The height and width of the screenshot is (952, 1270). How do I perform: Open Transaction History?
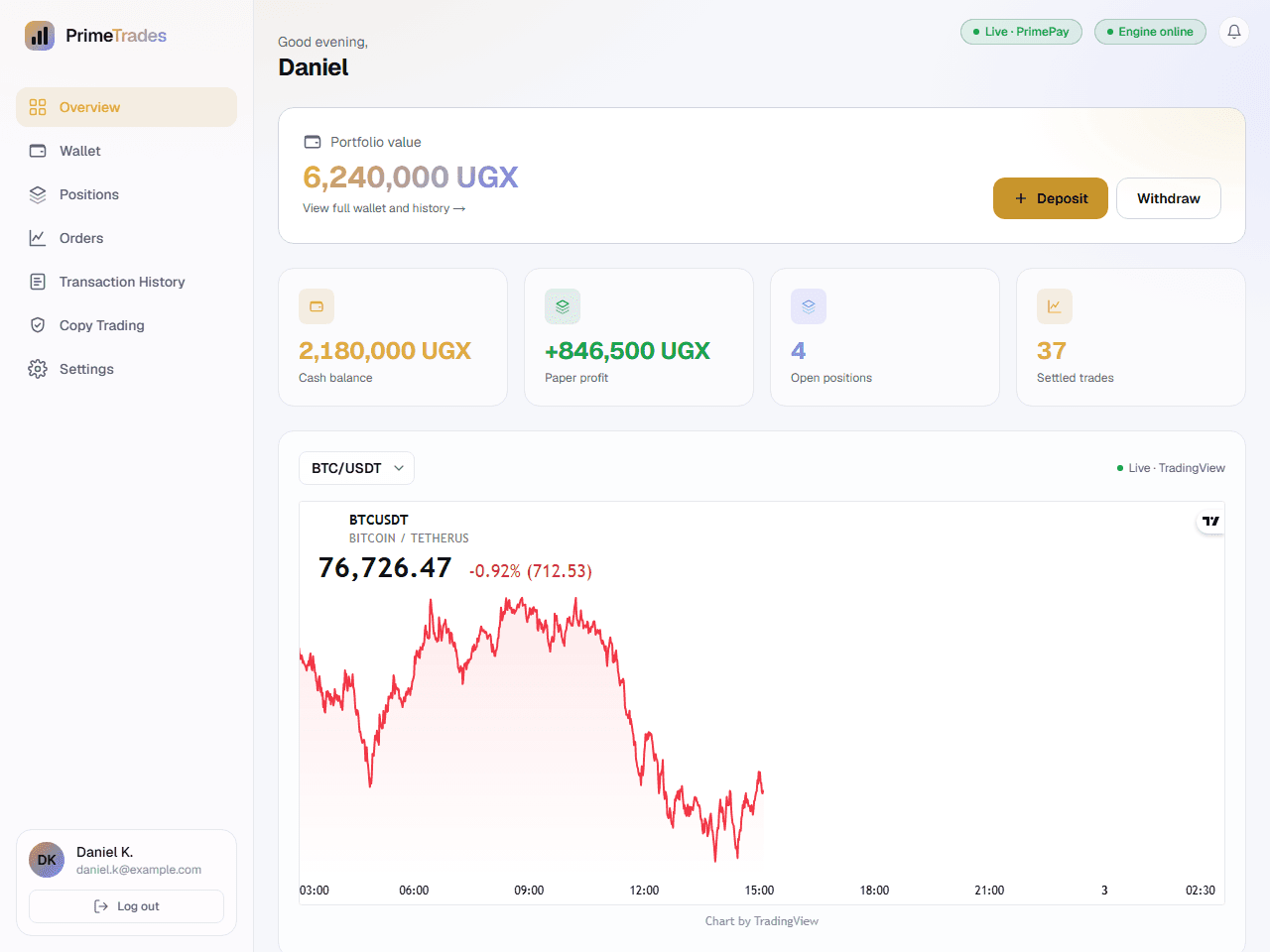(x=126, y=282)
